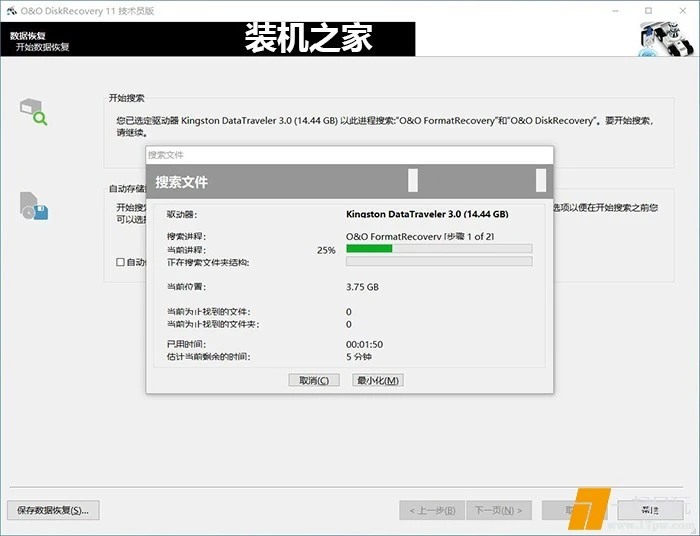Toggle the 自动 checkbox in auto-save section

120,263
